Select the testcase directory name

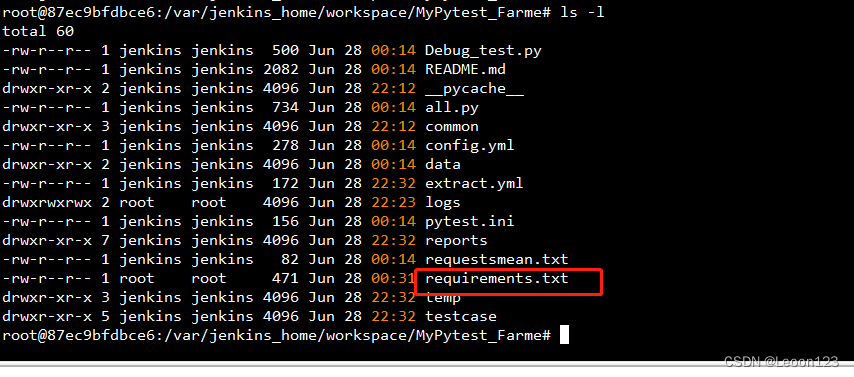(461, 317)
